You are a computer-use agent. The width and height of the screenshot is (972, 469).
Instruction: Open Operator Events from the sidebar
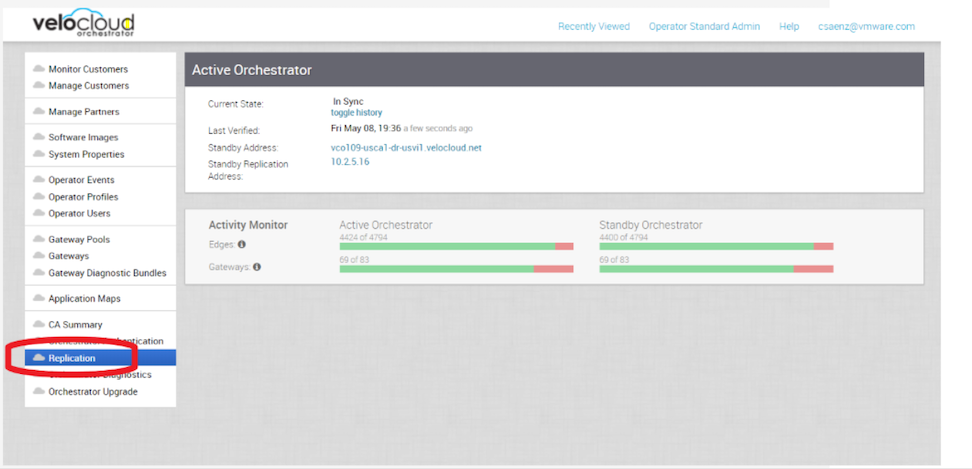click(x=81, y=180)
